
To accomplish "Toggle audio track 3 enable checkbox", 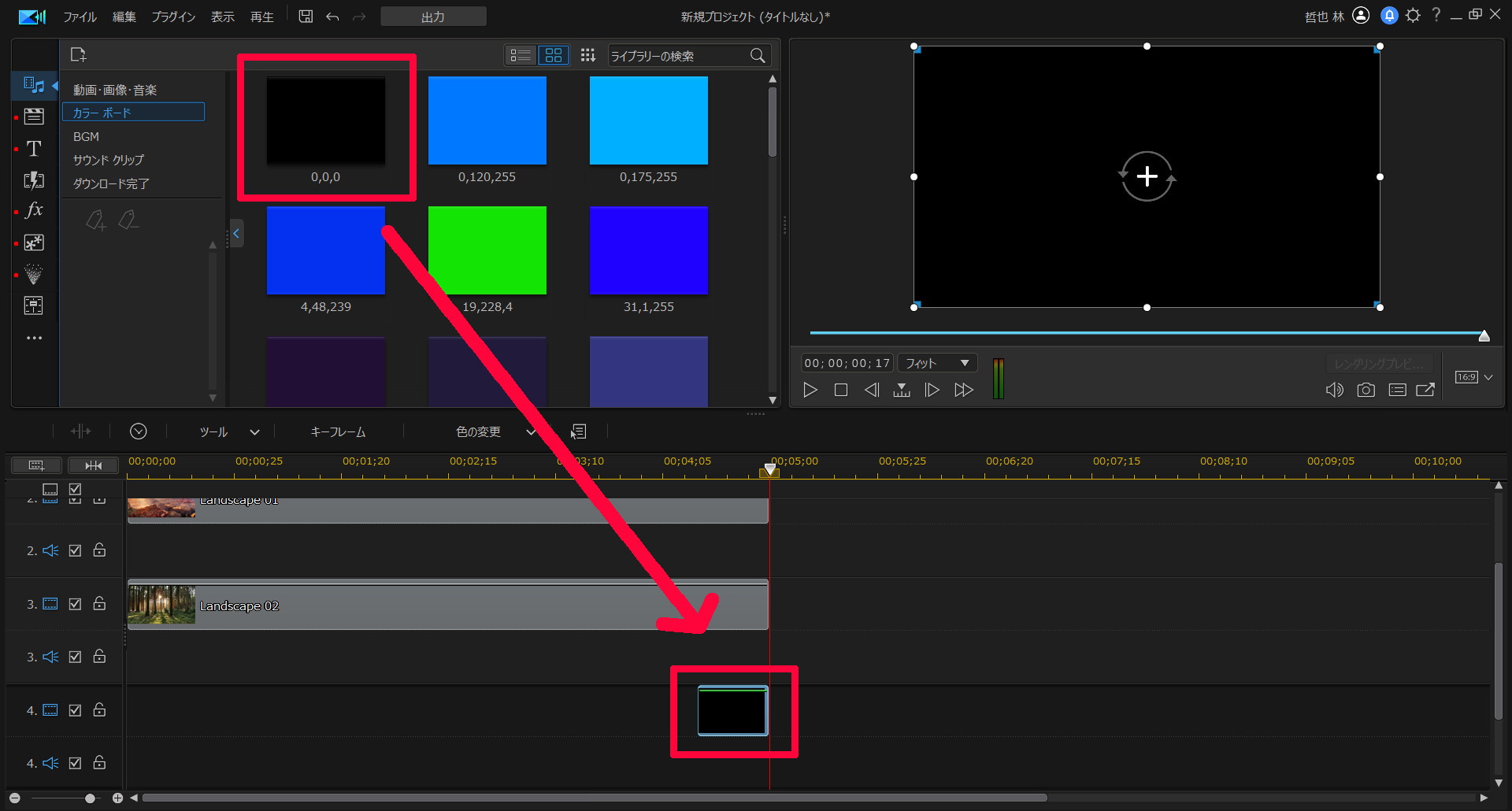I will (75, 657).
